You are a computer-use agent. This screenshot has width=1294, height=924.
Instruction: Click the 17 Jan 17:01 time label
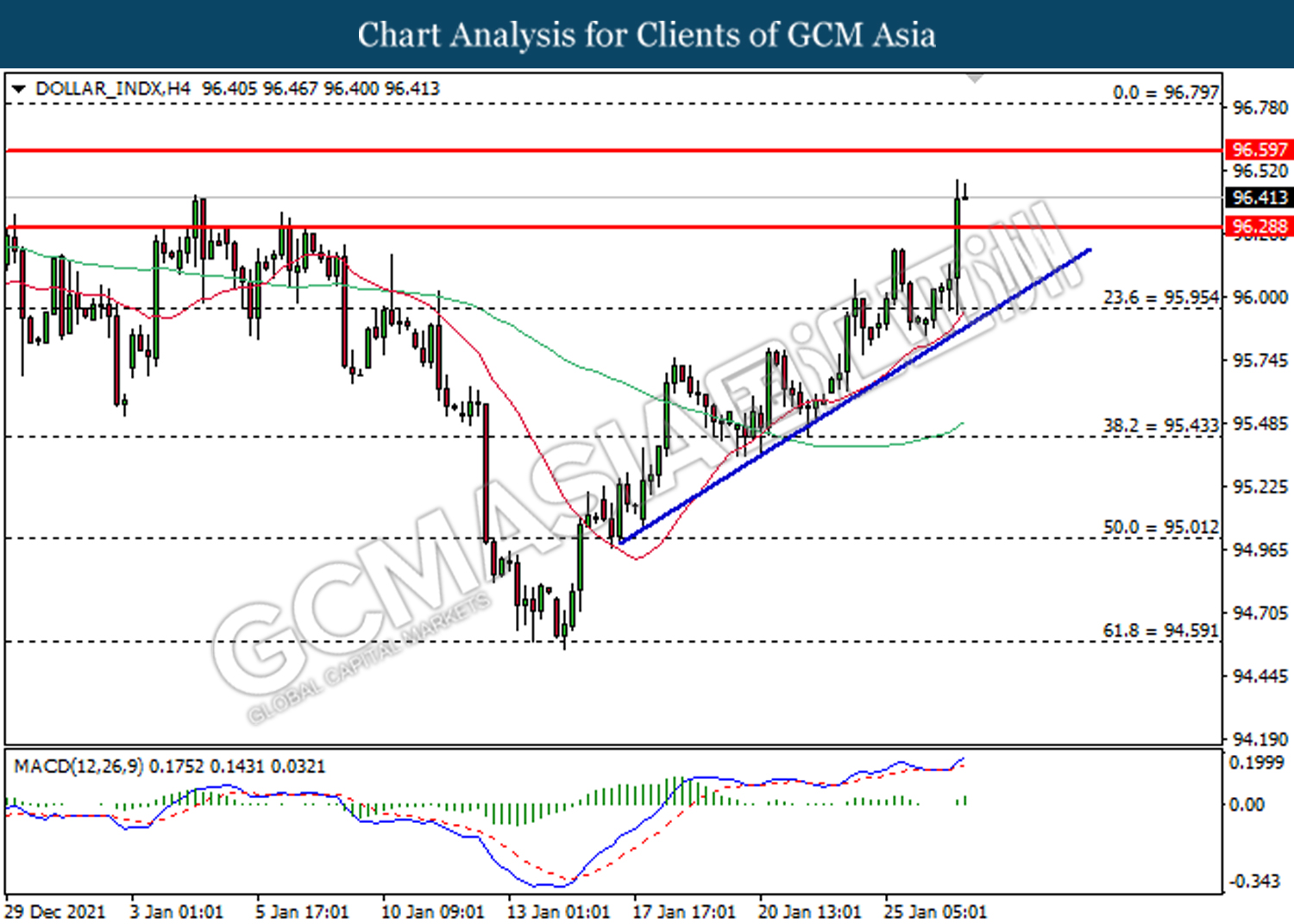coord(684,912)
